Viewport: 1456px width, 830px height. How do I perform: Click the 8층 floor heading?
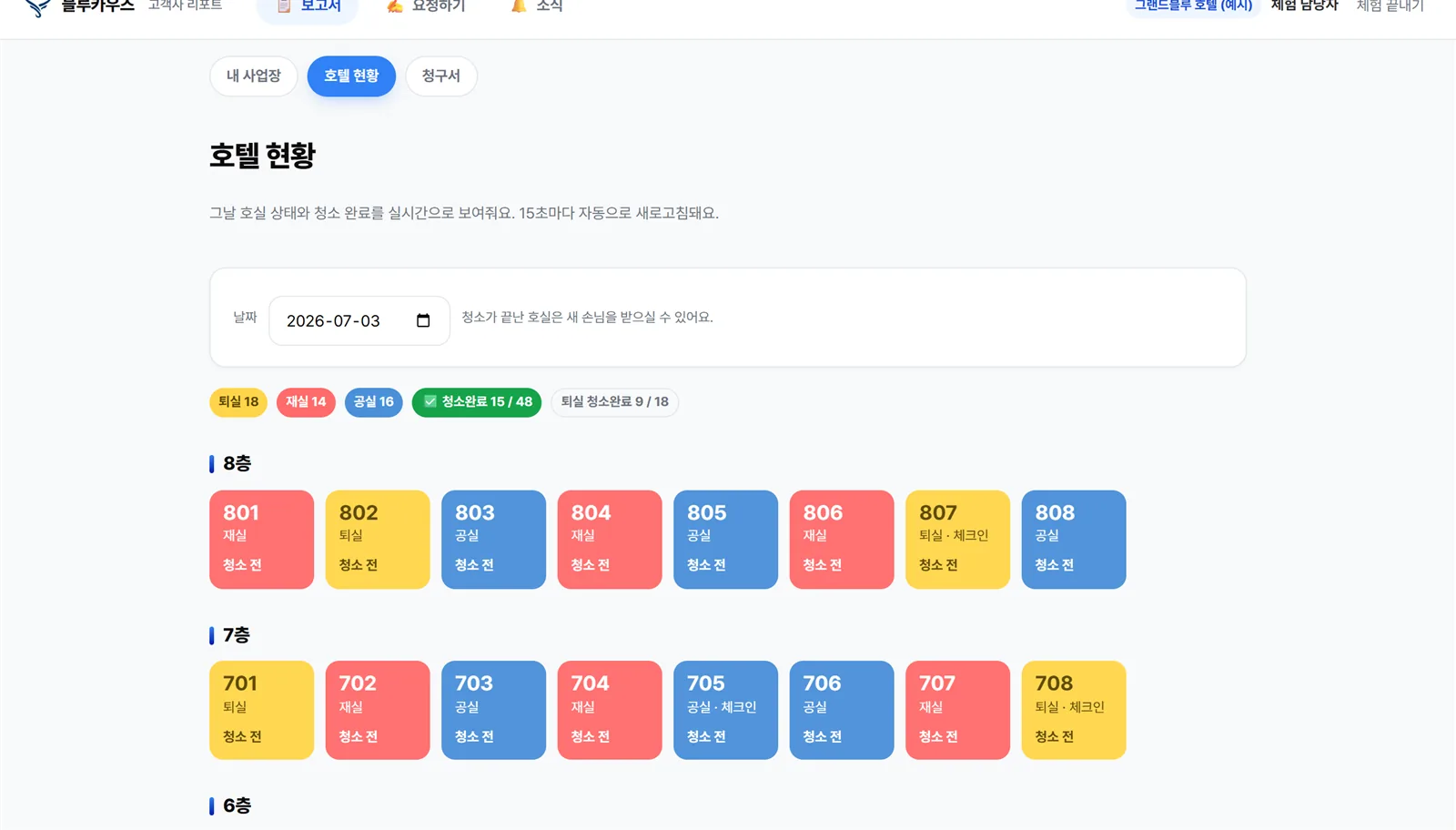237,463
